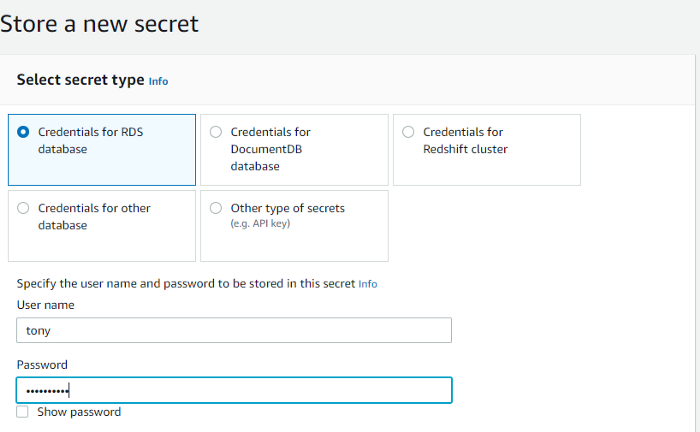
Task: Click the Select secret type section heading
Action: point(80,80)
